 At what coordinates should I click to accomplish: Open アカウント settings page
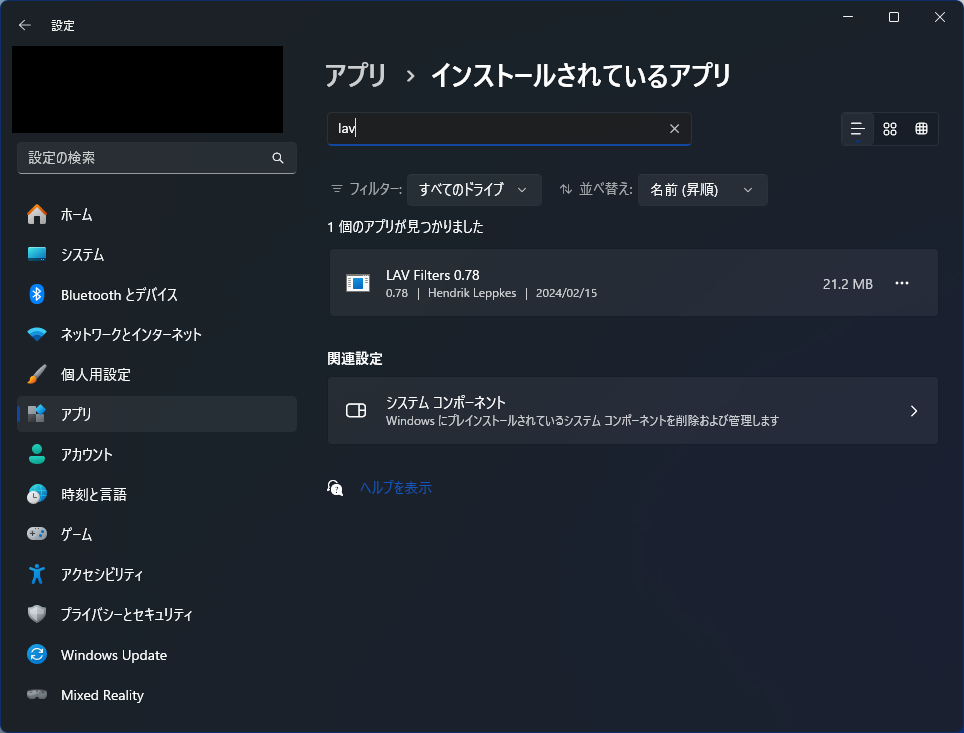157,454
